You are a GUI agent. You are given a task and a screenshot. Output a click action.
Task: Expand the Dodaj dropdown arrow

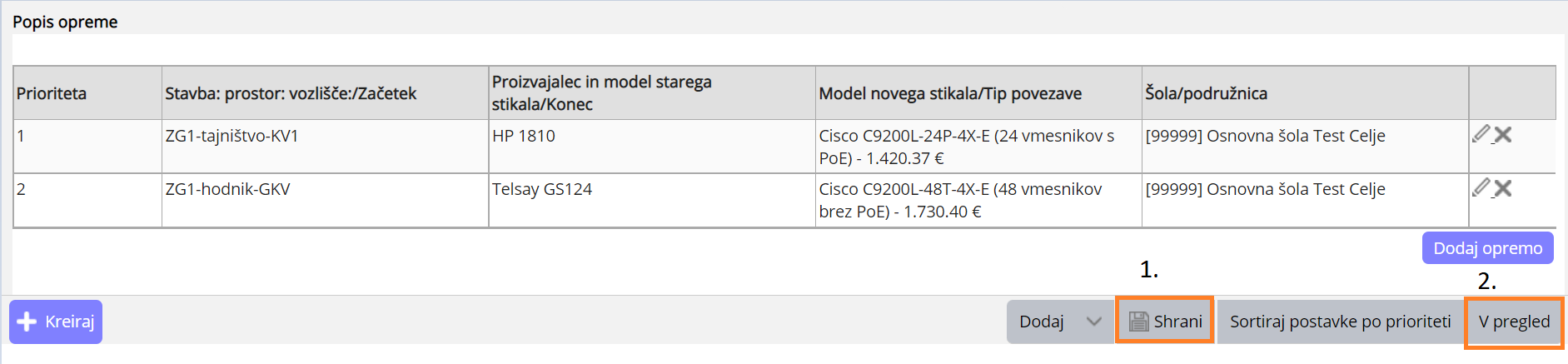pos(1094,322)
